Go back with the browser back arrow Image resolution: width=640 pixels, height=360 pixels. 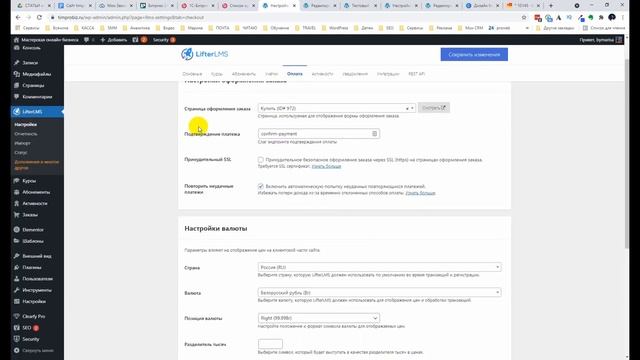tap(18, 18)
